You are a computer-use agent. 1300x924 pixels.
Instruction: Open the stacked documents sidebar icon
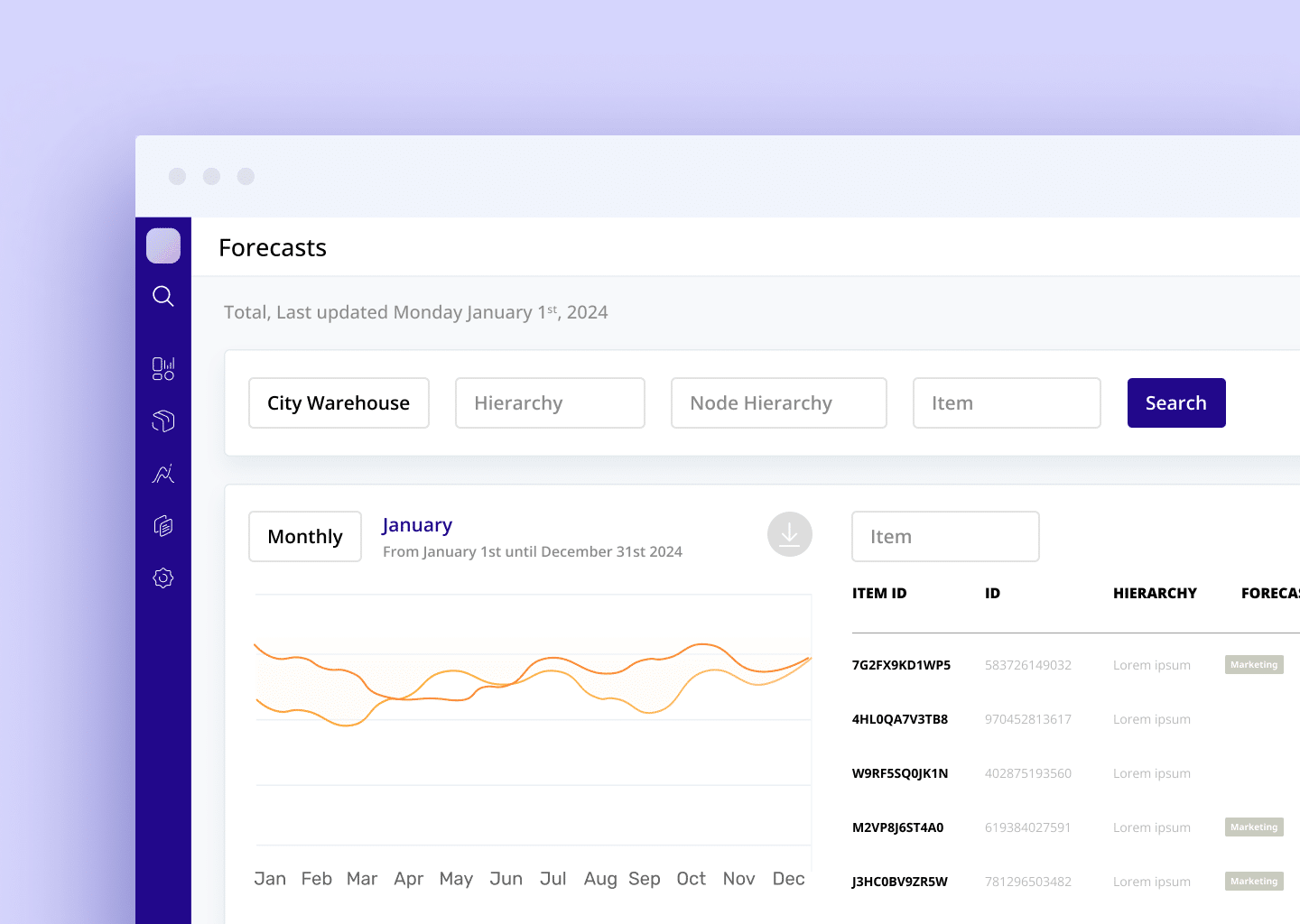coord(163,526)
